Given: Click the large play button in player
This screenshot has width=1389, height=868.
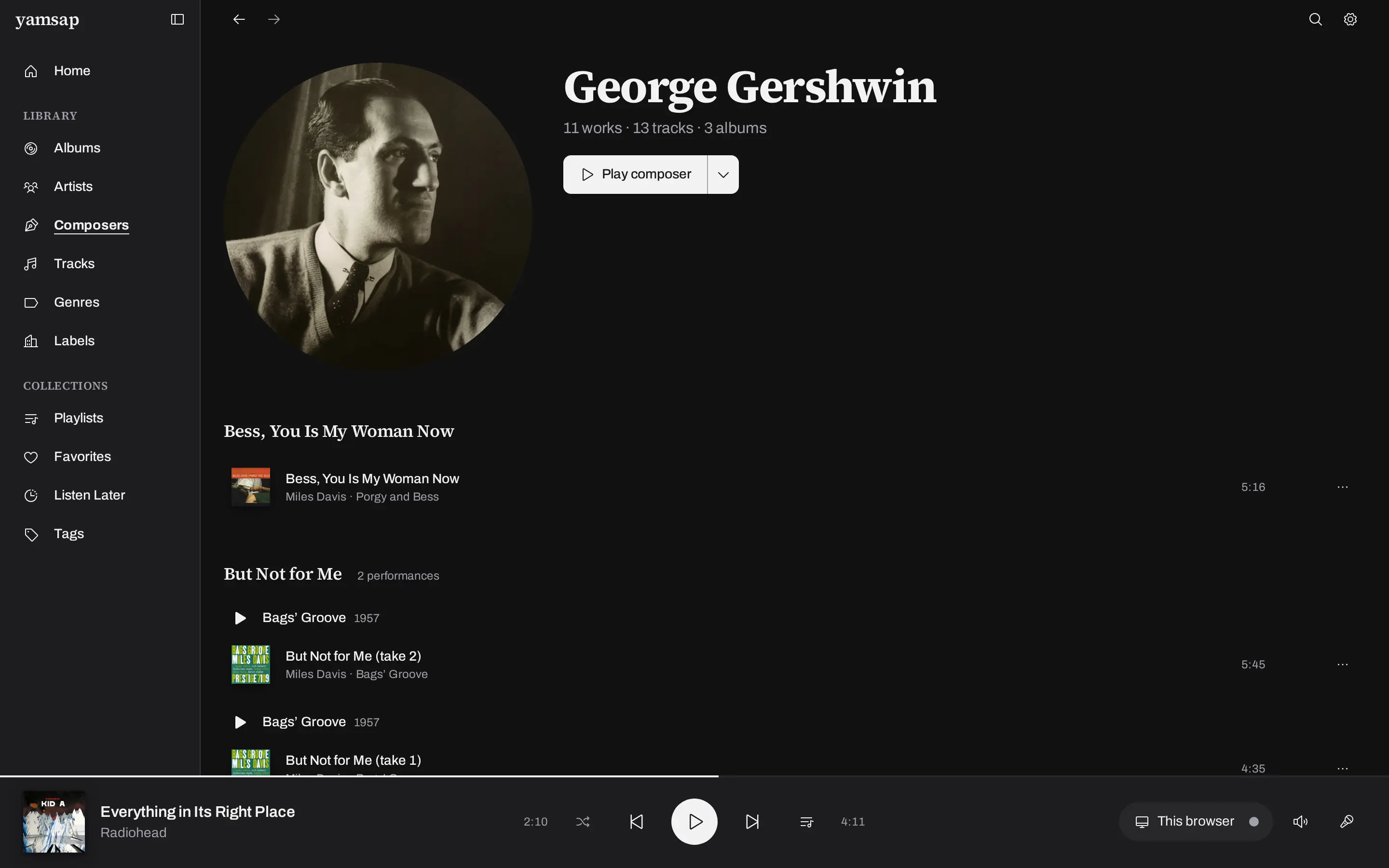Looking at the screenshot, I should (694, 822).
